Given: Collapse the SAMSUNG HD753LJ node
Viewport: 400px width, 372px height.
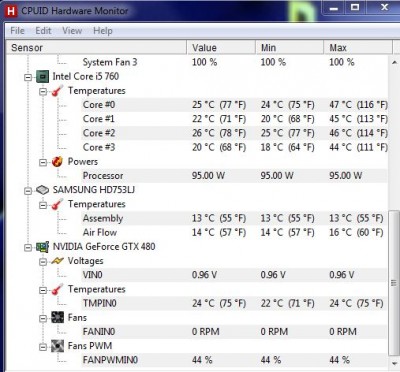Looking at the screenshot, I should pos(28,191).
